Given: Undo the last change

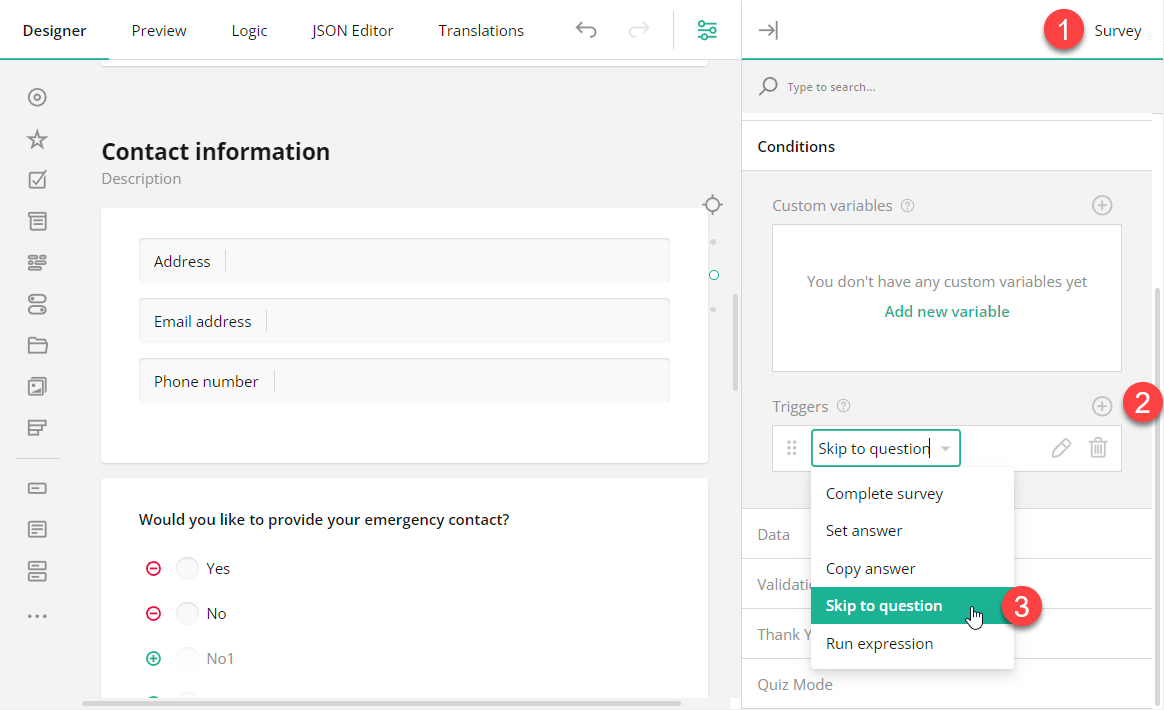Looking at the screenshot, I should [587, 30].
